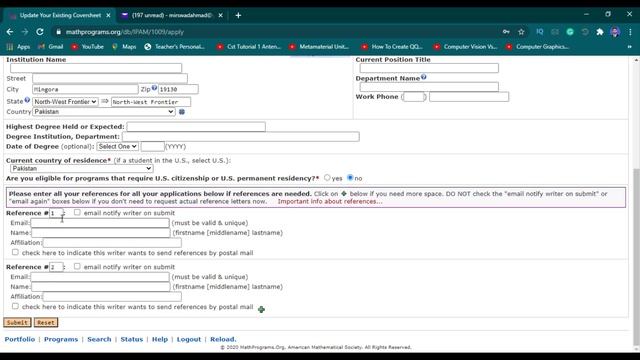Image resolution: width=640 pixels, height=360 pixels.
Task: Open Cst Tutorial 1 Antenna bookmark
Action: click(x=249, y=47)
